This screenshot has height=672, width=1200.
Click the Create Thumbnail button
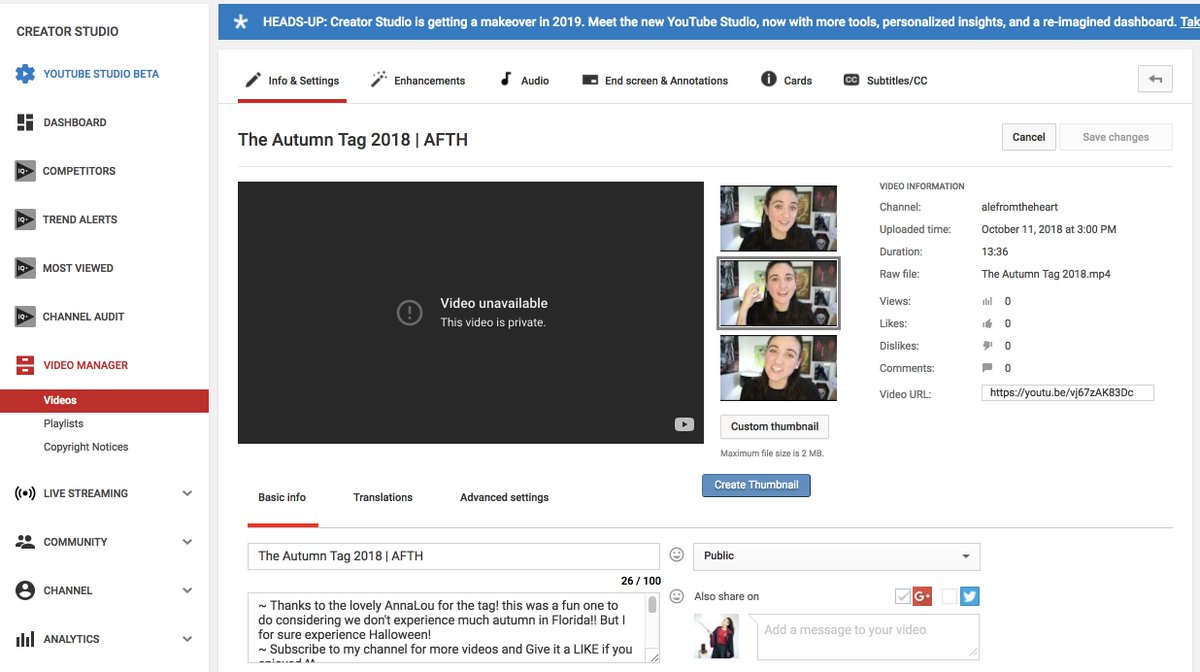coord(756,485)
